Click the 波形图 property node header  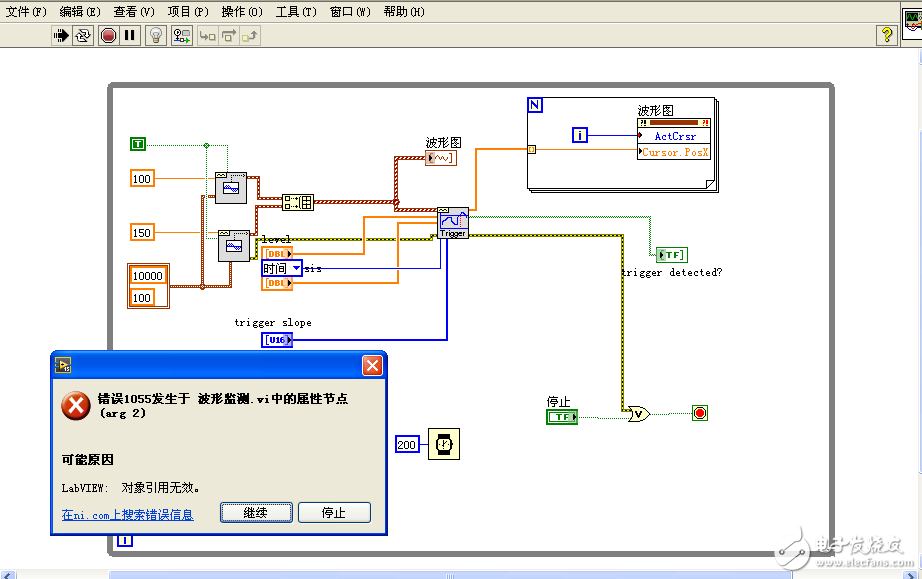(674, 123)
